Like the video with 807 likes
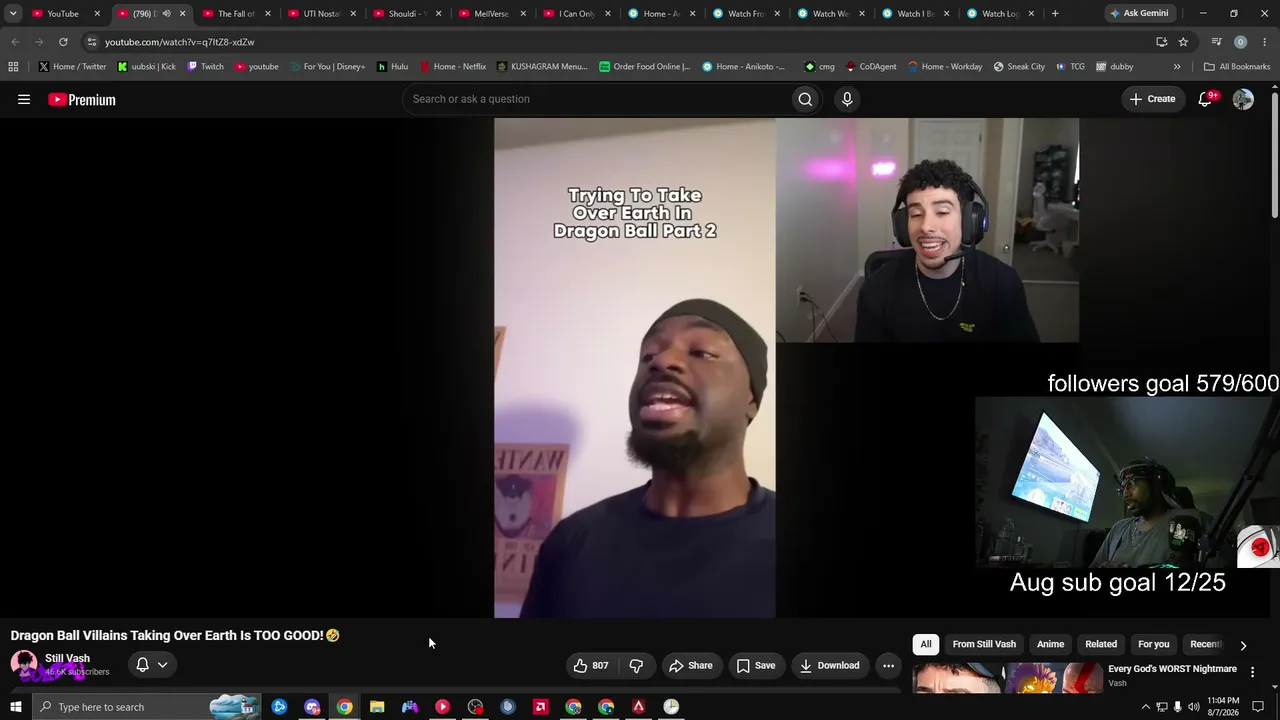The width and height of the screenshot is (1280, 720). click(590, 665)
